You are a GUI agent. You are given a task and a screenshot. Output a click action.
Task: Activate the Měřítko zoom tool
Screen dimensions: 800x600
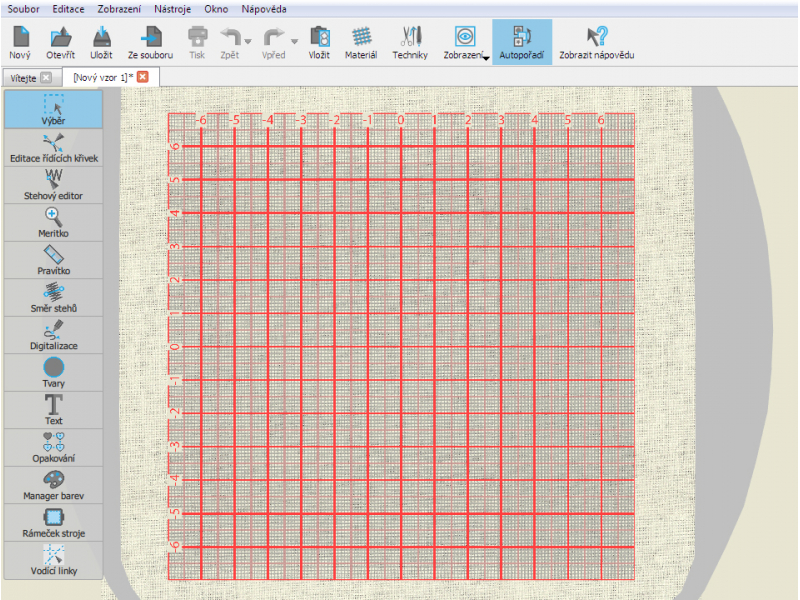tap(53, 222)
